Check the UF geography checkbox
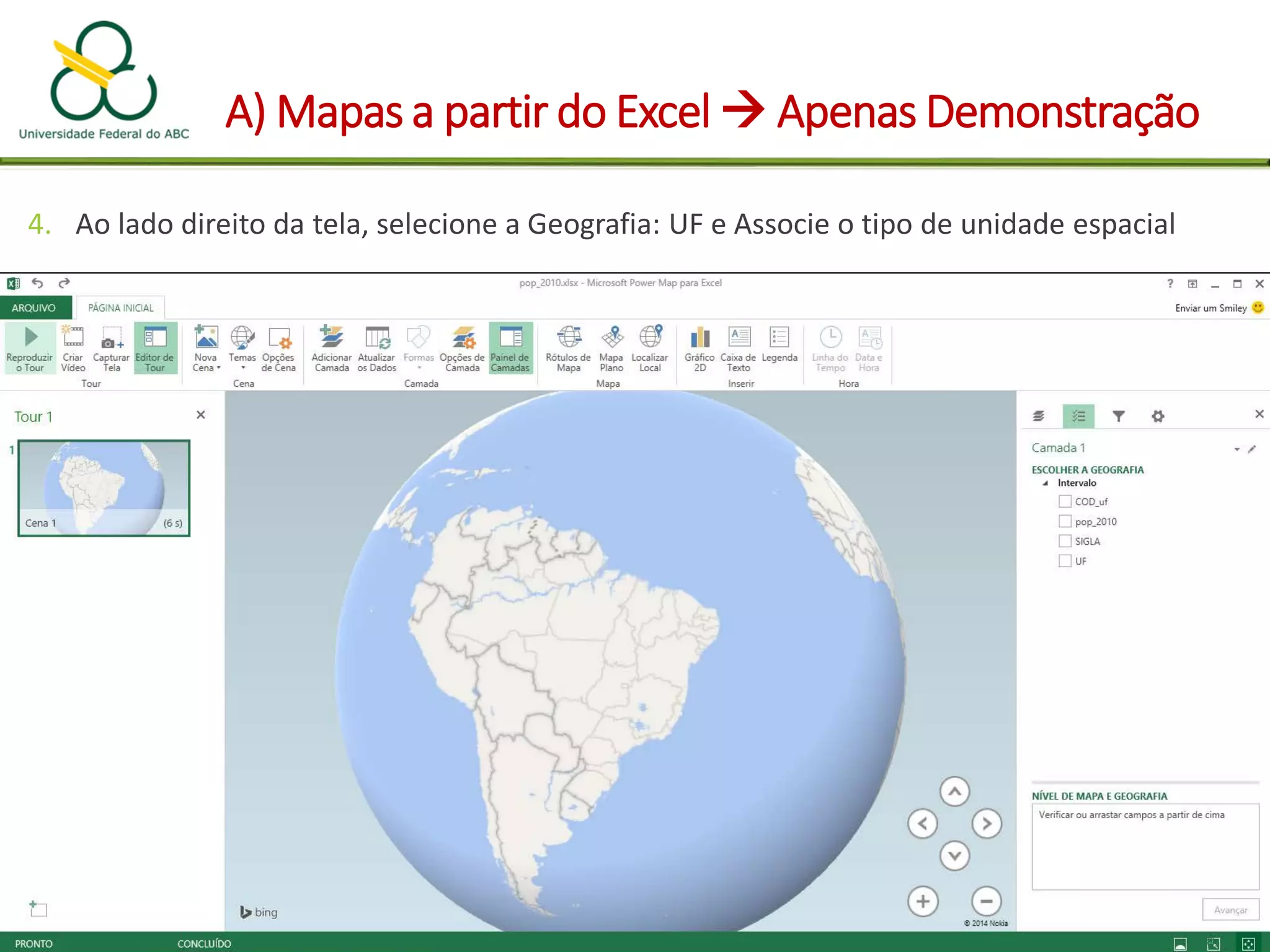Viewport: 1270px width, 952px height. [x=1065, y=561]
